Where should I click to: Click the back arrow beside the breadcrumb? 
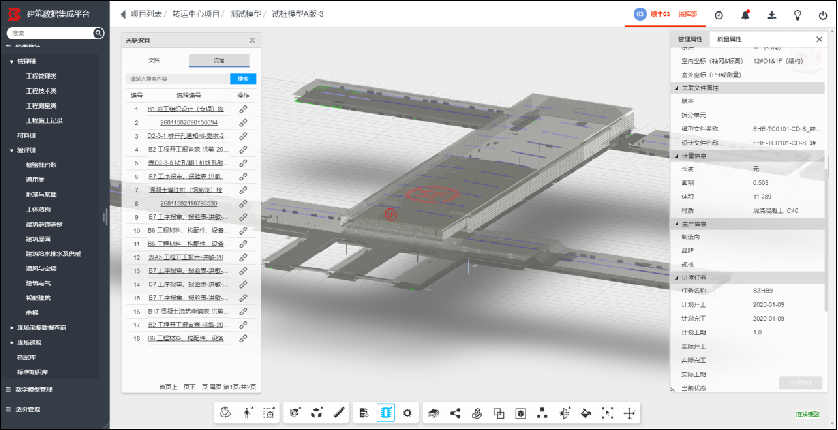(x=123, y=15)
